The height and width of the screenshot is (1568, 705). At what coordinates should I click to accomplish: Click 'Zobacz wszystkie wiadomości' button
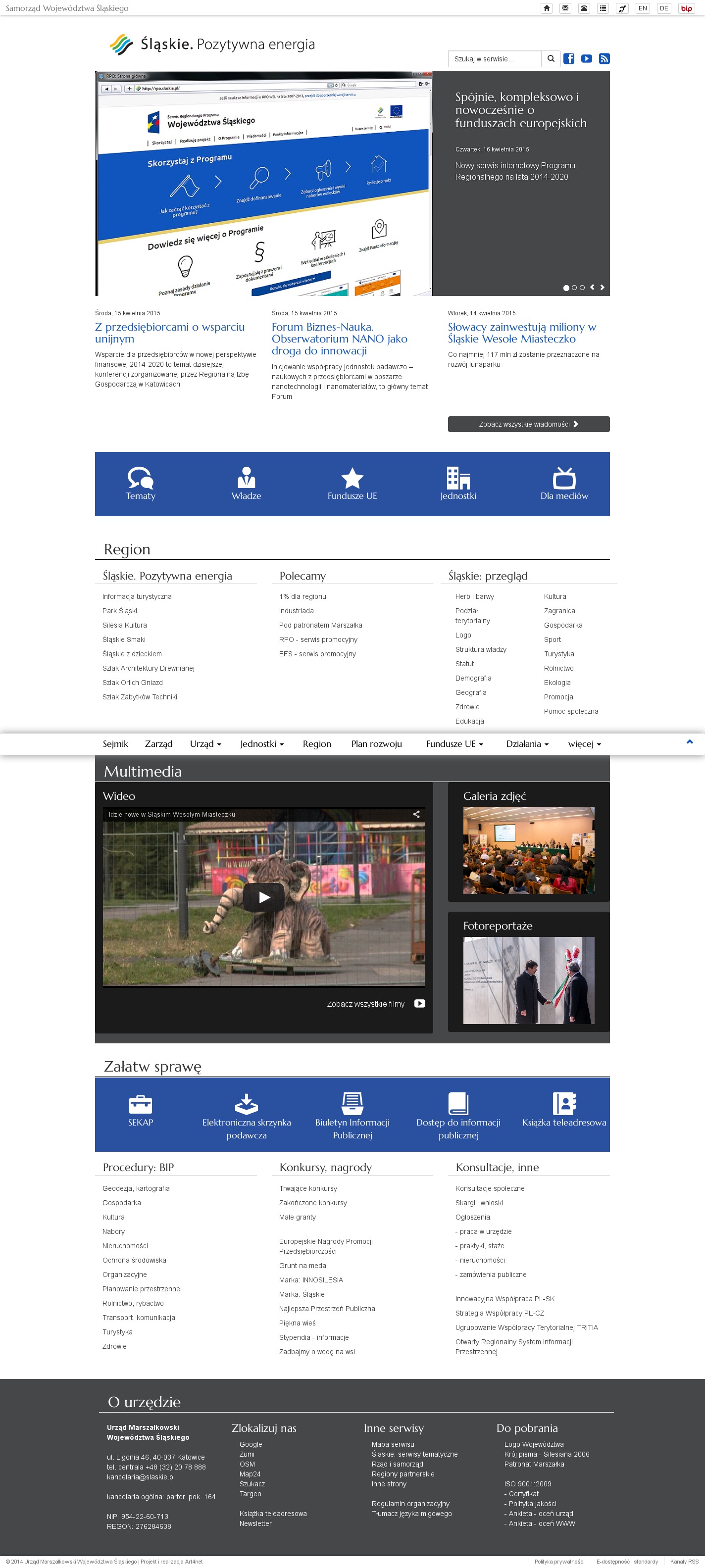528,424
